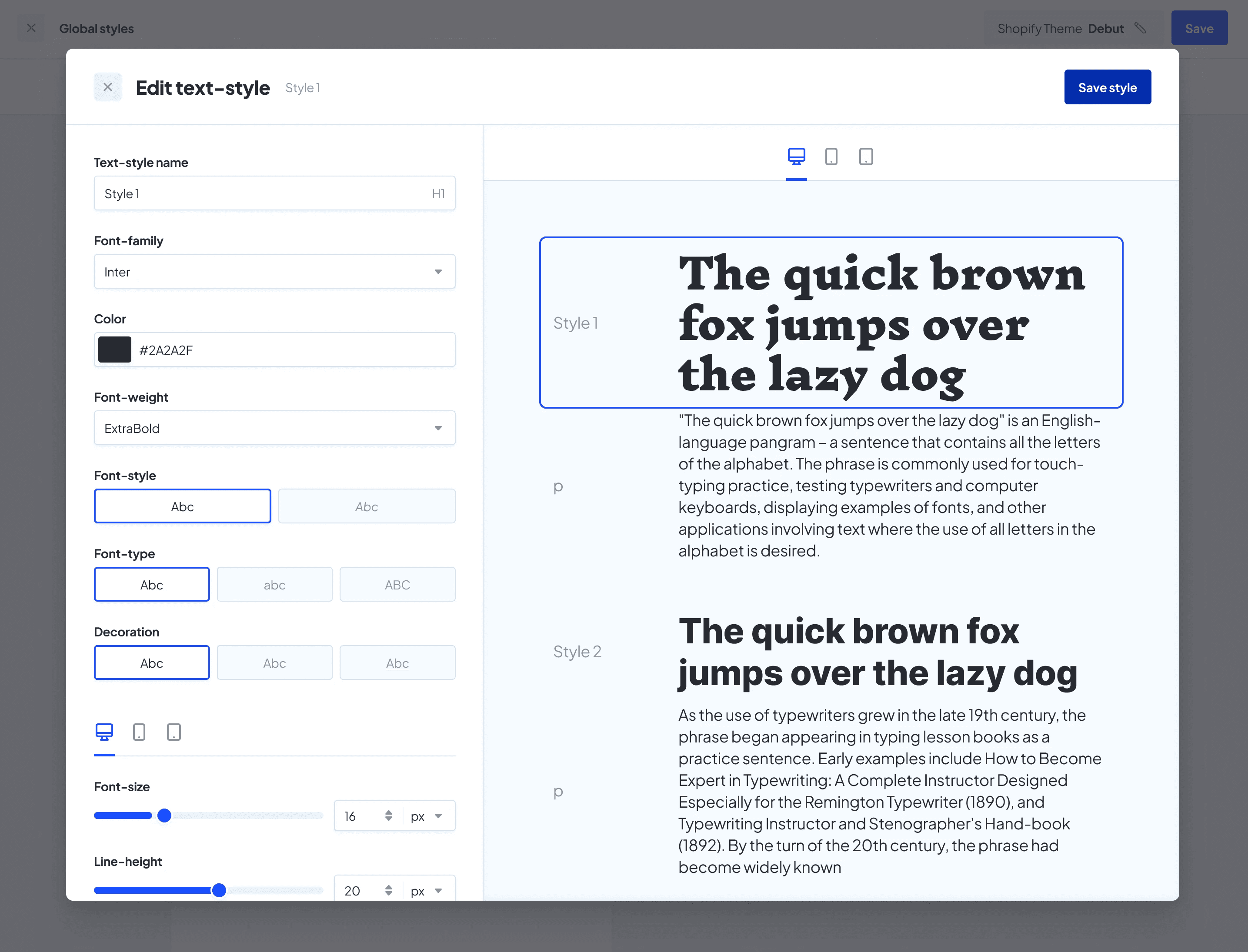Edit the Text-style name field
This screenshot has height=952, width=1248.
tap(274, 193)
